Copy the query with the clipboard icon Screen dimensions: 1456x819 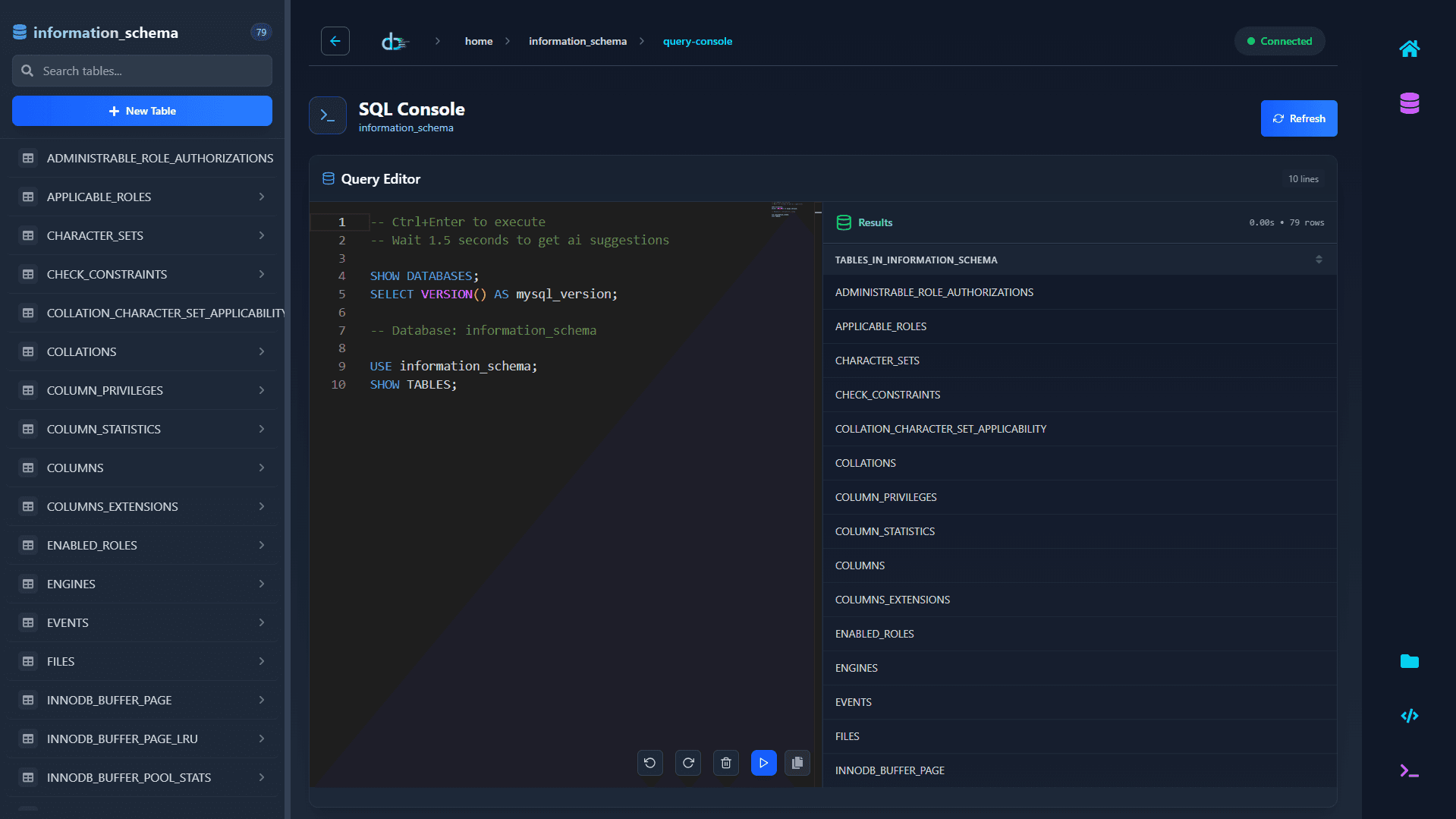tap(797, 763)
